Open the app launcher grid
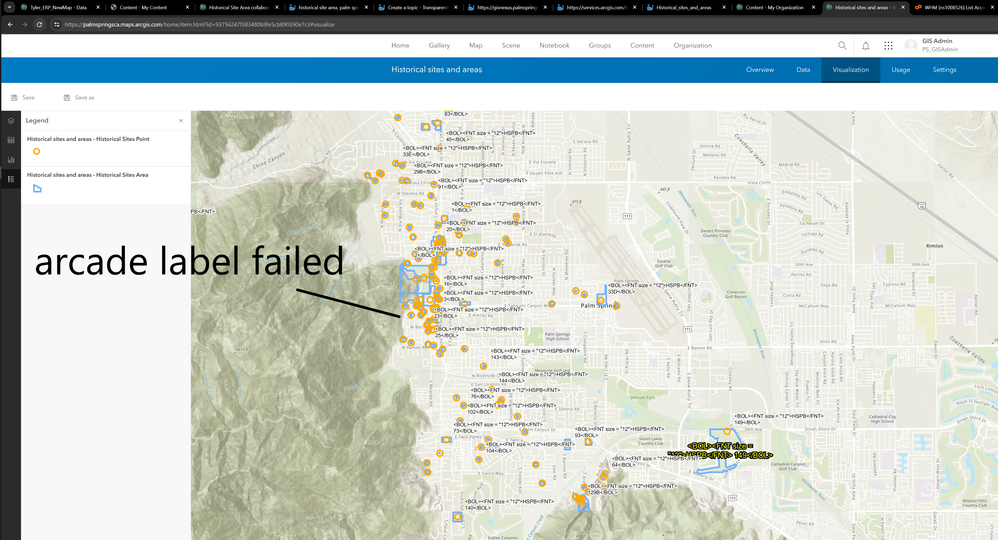This screenshot has width=998, height=540. [889, 45]
